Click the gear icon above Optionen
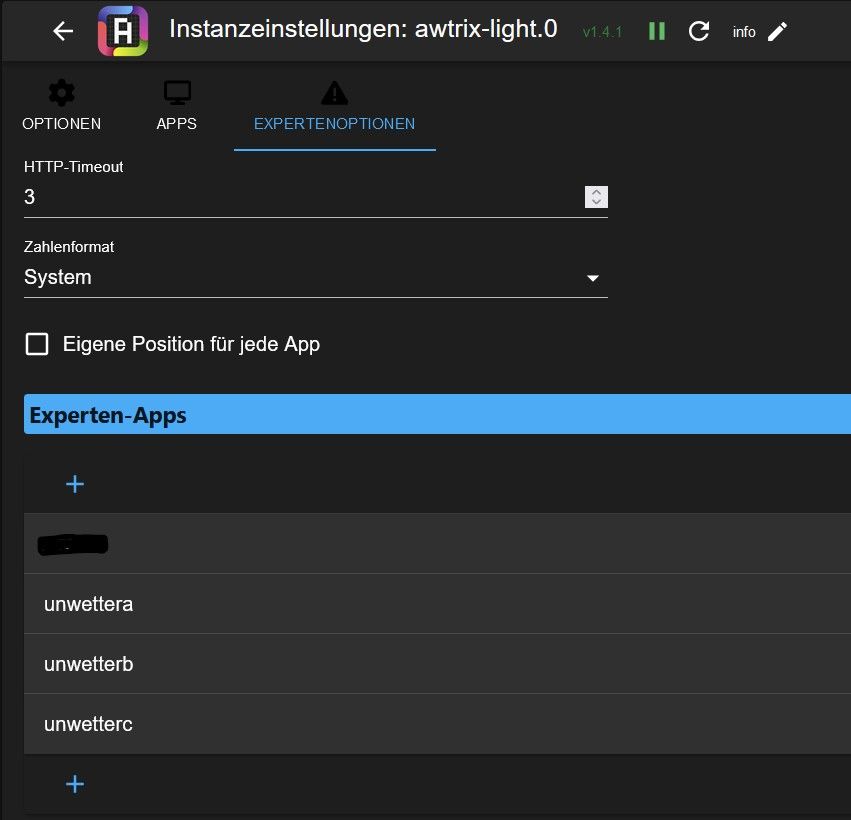Screen dimensions: 851x820 pyautogui.click(x=61, y=94)
